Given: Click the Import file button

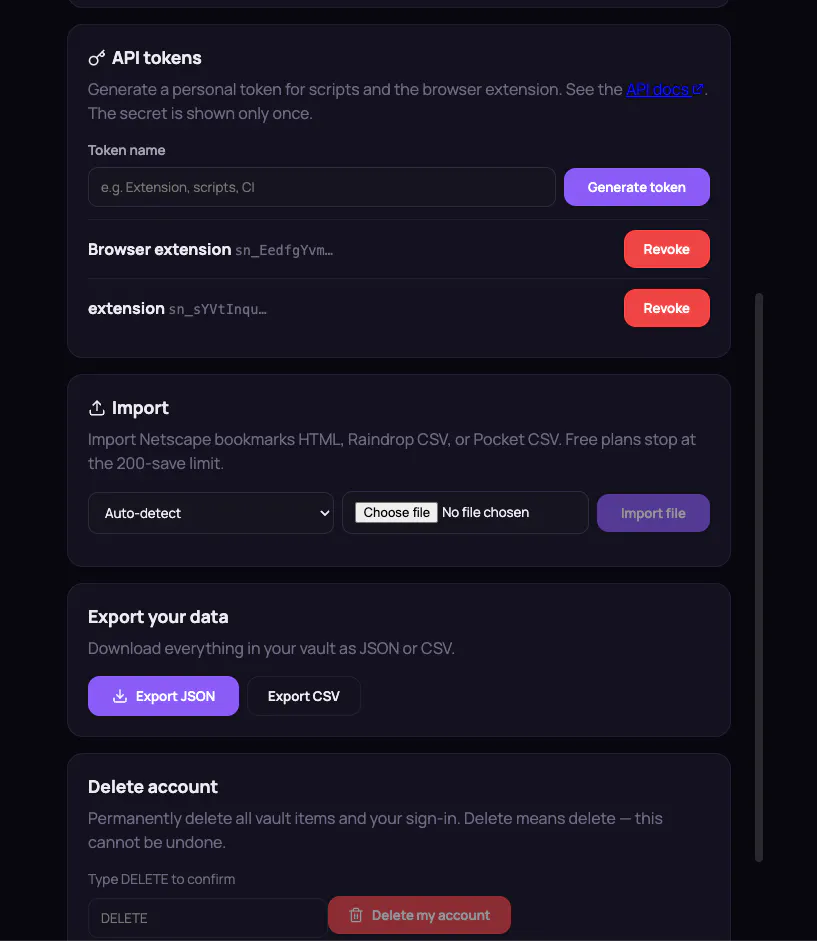Looking at the screenshot, I should [653, 513].
